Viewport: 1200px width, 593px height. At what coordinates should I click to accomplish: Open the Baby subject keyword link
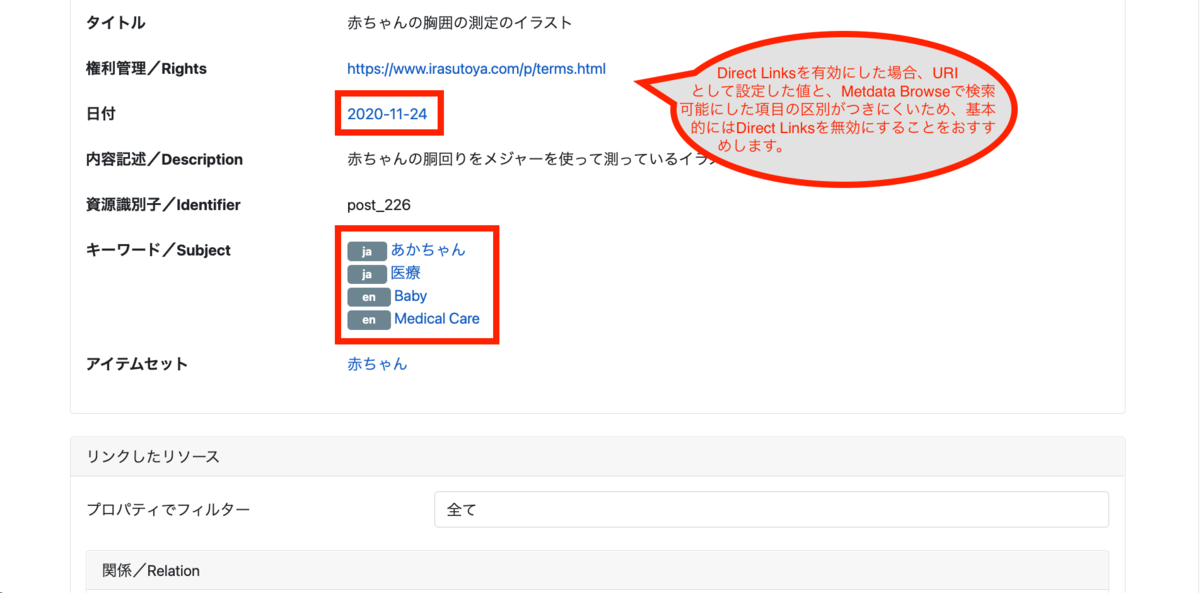point(410,296)
